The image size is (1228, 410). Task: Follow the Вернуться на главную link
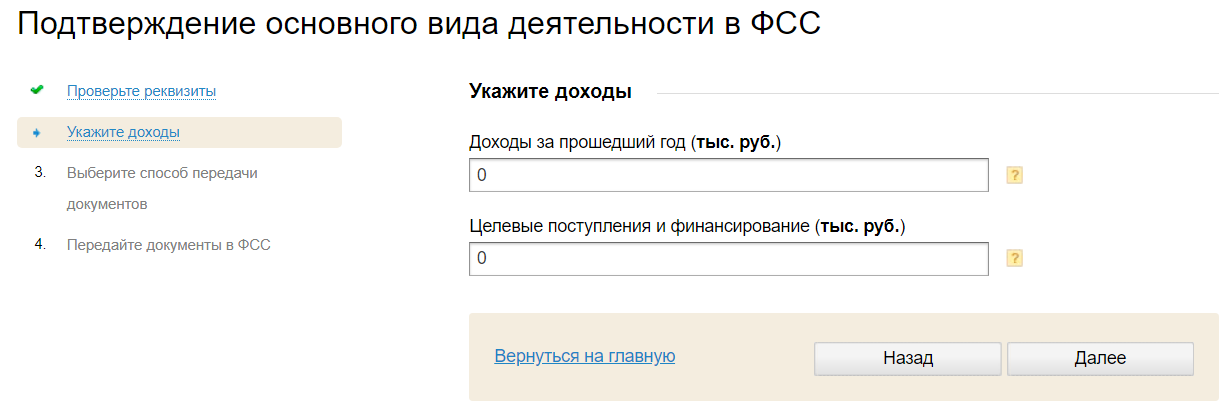[x=585, y=355]
